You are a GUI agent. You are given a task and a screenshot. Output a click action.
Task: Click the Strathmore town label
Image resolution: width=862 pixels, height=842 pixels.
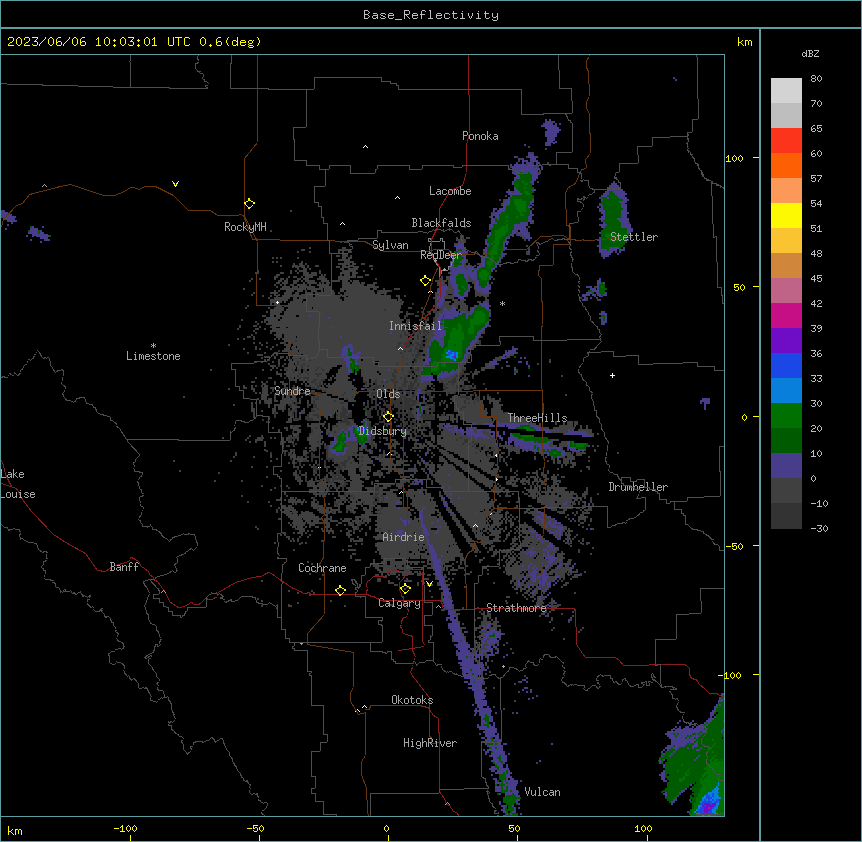coord(516,608)
